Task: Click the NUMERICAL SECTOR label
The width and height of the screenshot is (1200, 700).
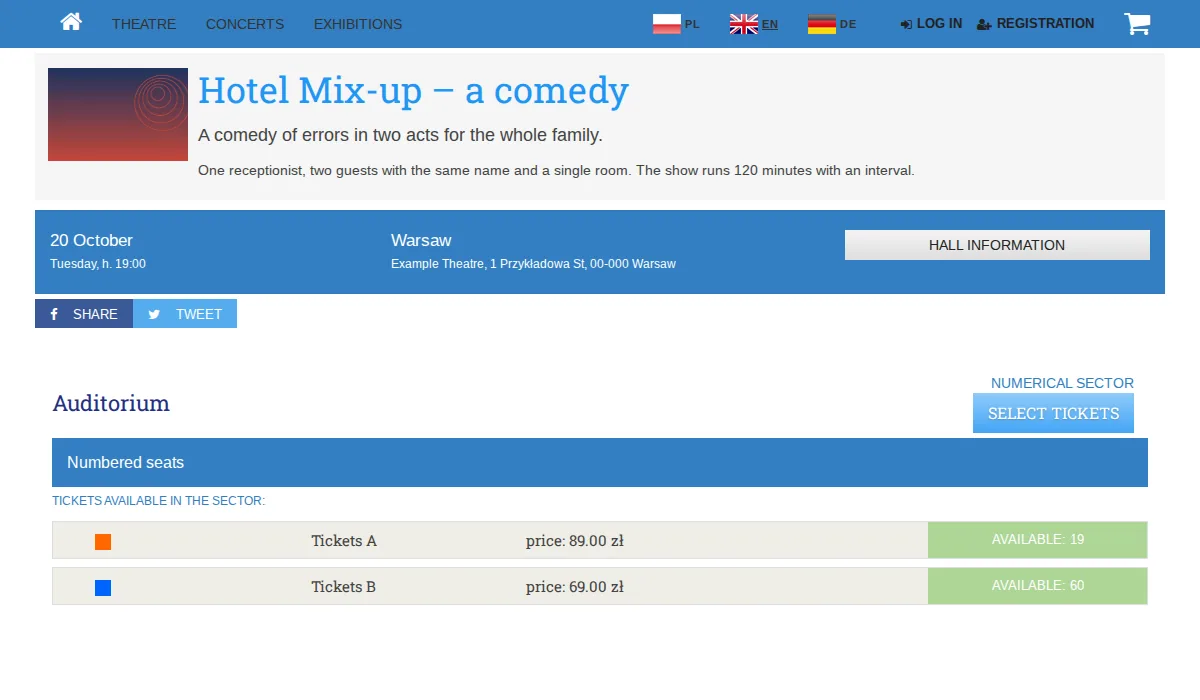Action: pyautogui.click(x=1062, y=383)
